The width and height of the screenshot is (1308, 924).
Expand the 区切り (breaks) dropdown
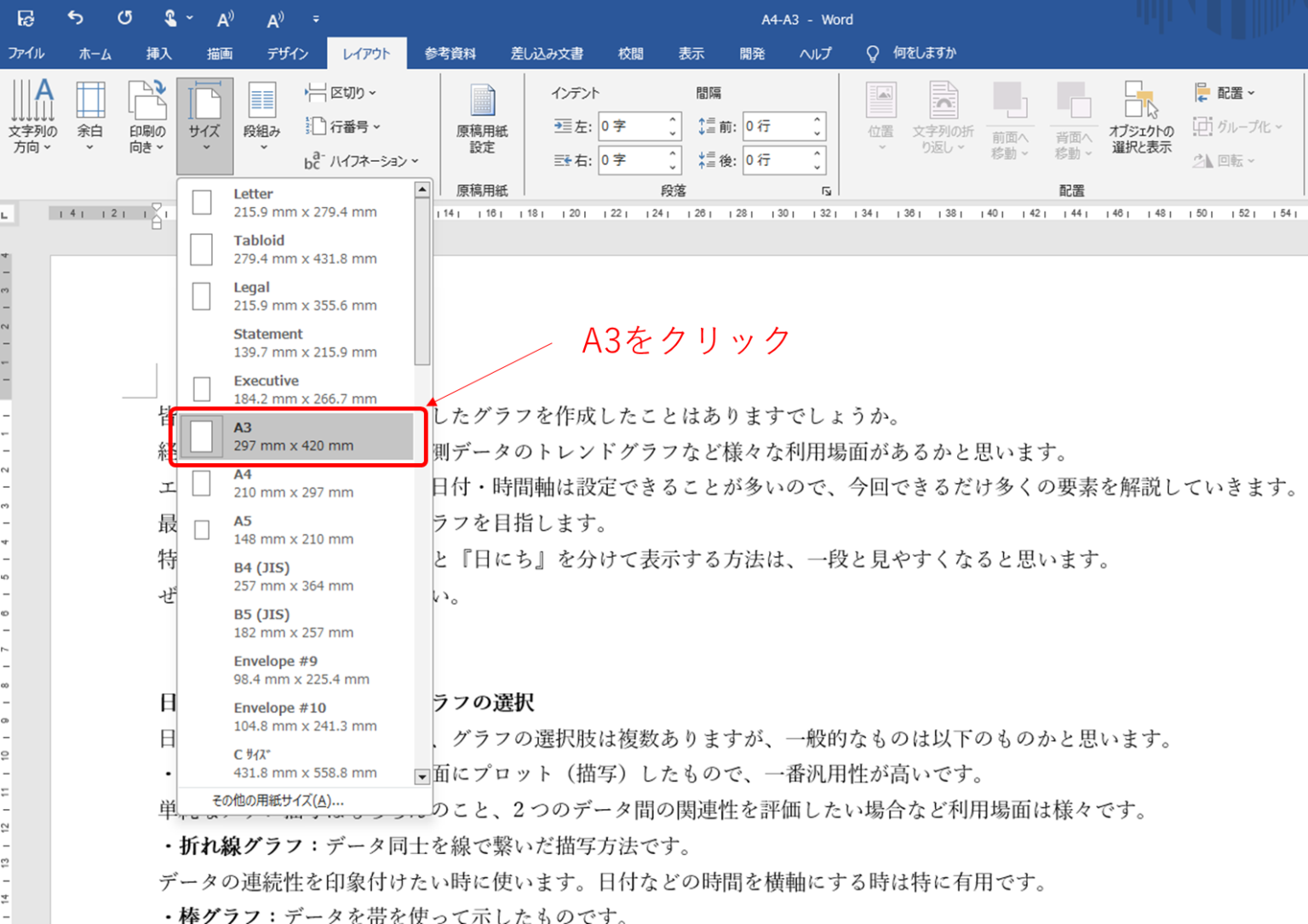tap(341, 92)
